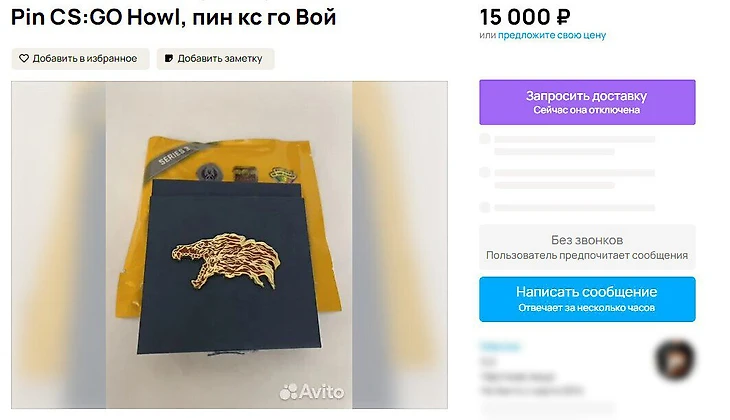
Task: Click the first loading placeholder row
Action: pyautogui.click(x=568, y=145)
